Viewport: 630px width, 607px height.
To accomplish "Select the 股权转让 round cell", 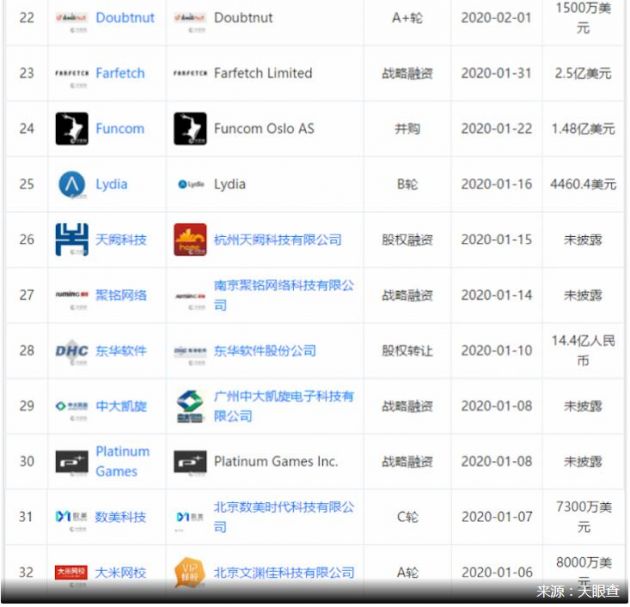I will (x=407, y=351).
